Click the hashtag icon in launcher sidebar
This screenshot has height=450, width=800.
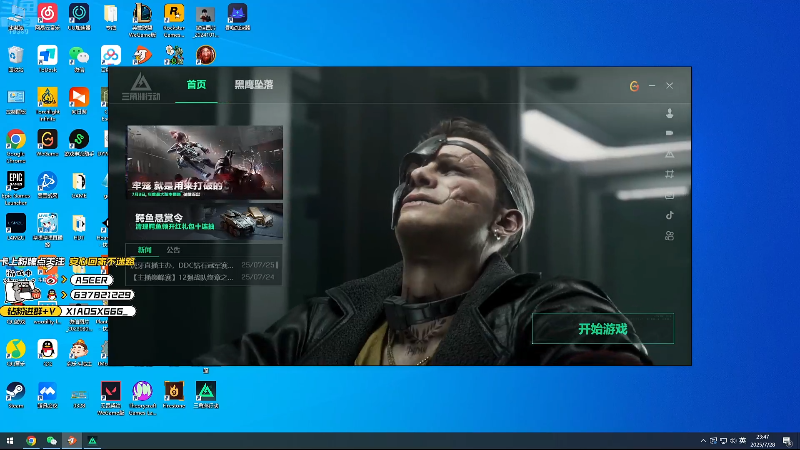tap(669, 174)
